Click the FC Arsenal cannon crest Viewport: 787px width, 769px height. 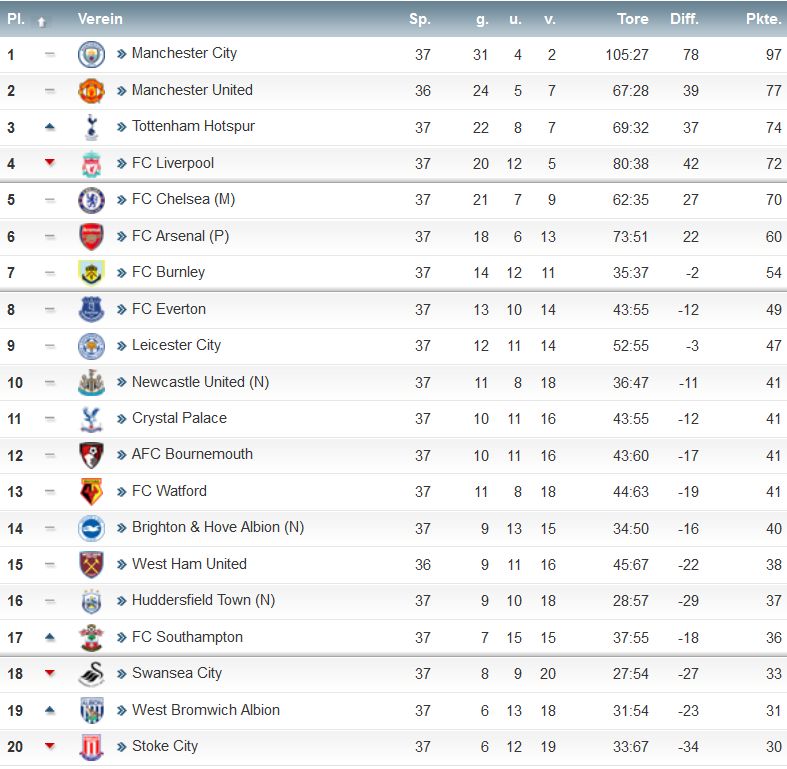pos(91,236)
